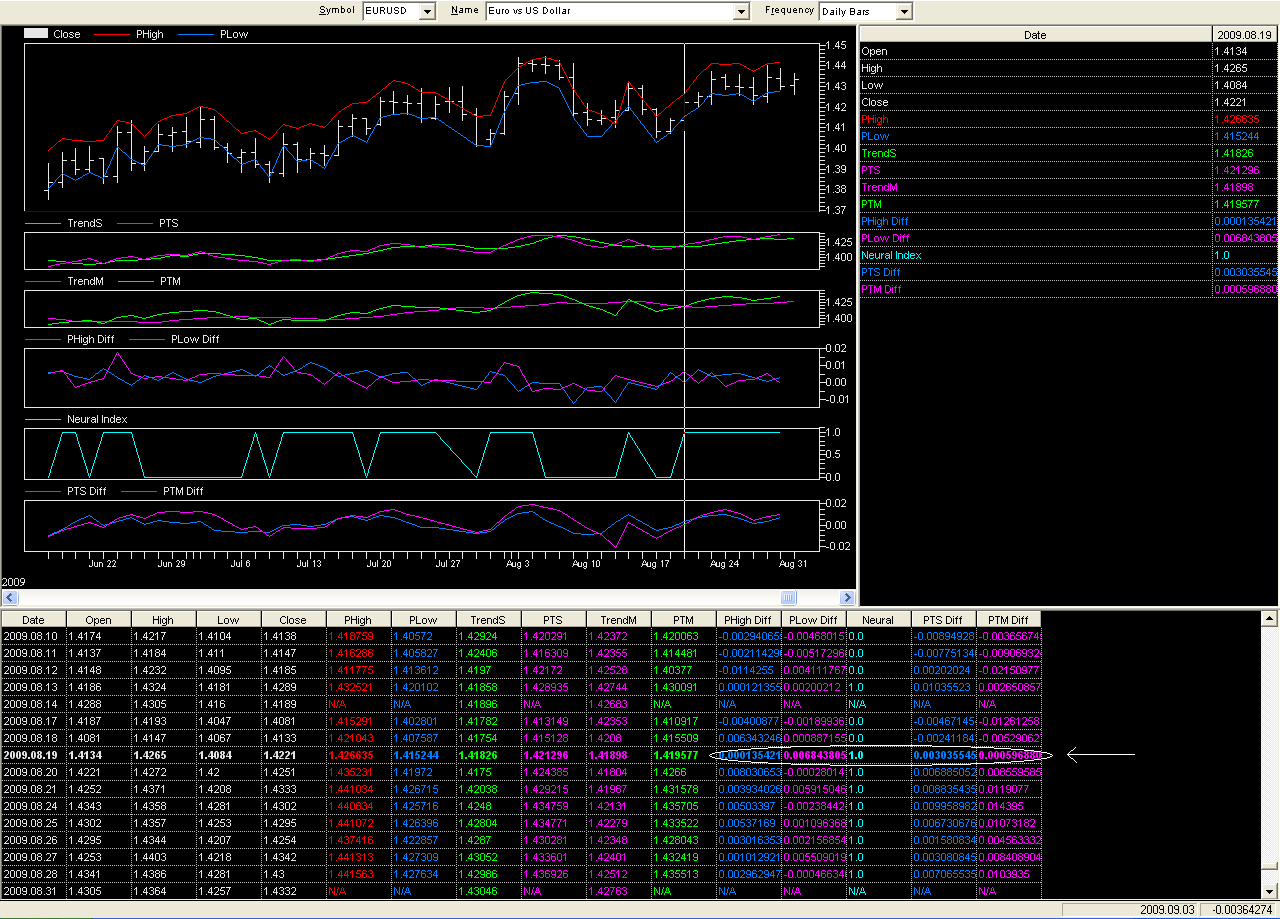This screenshot has width=1280, height=919.
Task: Click the 2009.08.19 header in the side panel
Action: point(1245,35)
